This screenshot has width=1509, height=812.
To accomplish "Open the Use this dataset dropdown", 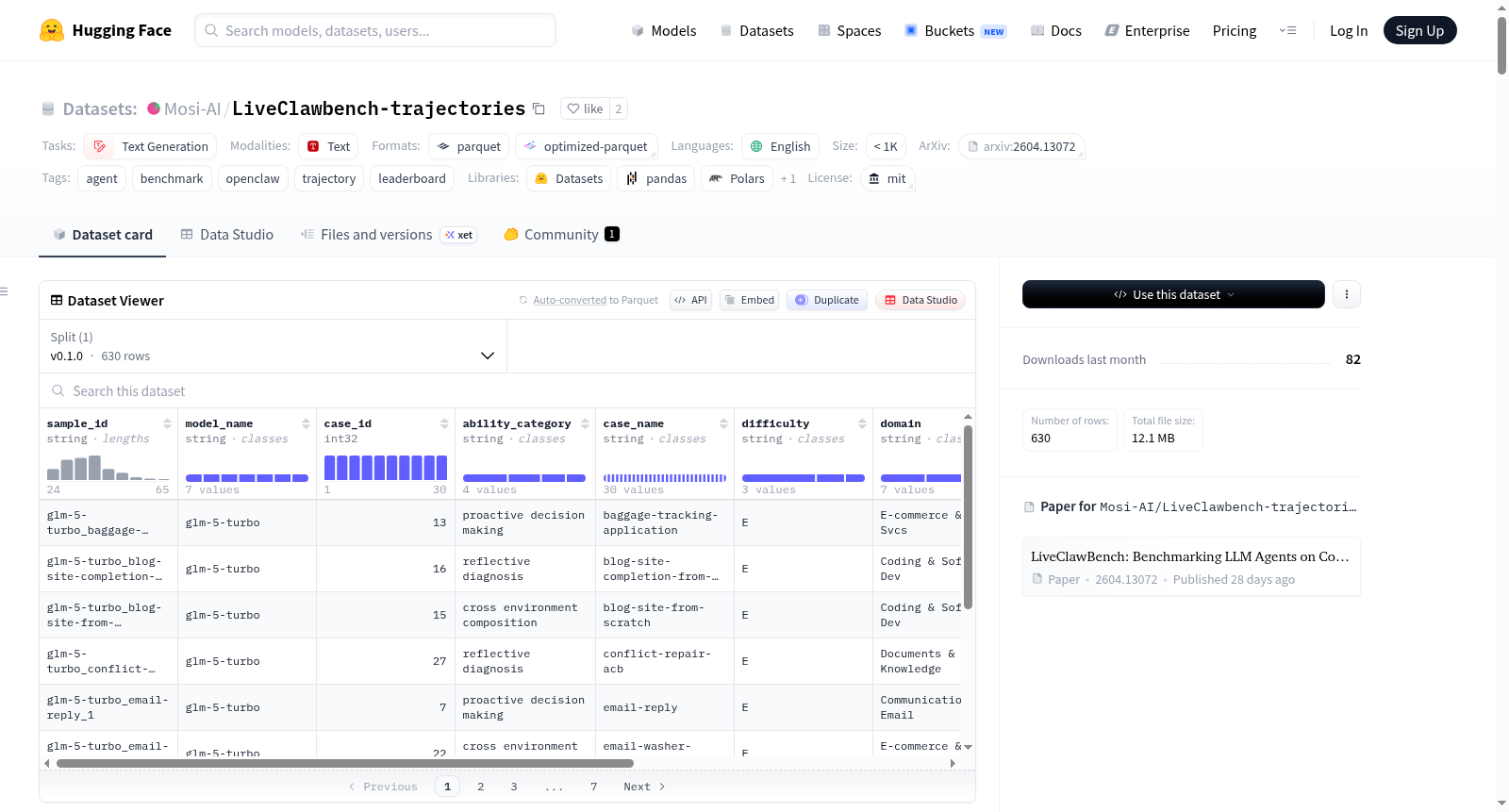I will pos(1173,294).
